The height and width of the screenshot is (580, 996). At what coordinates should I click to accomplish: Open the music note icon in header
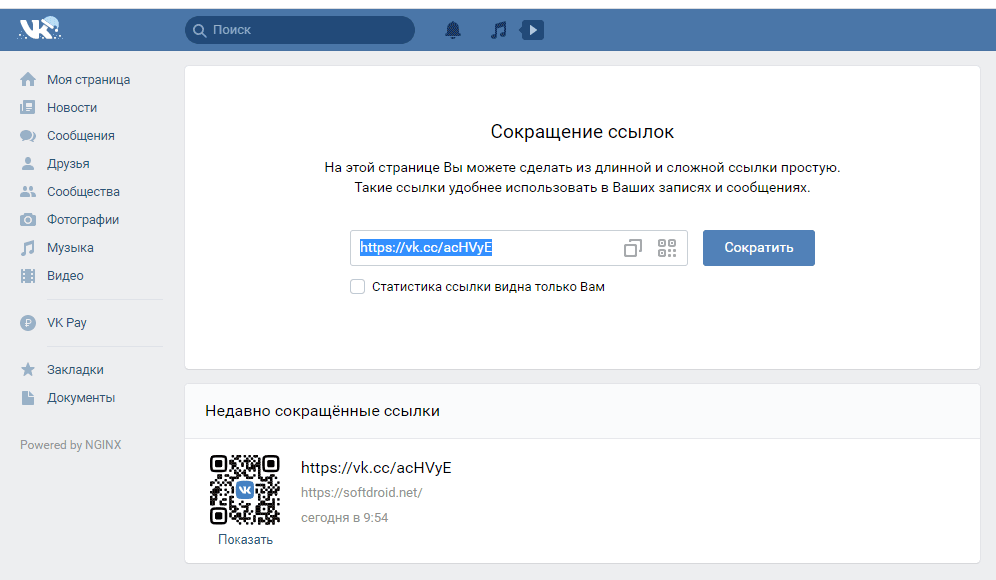tap(499, 30)
